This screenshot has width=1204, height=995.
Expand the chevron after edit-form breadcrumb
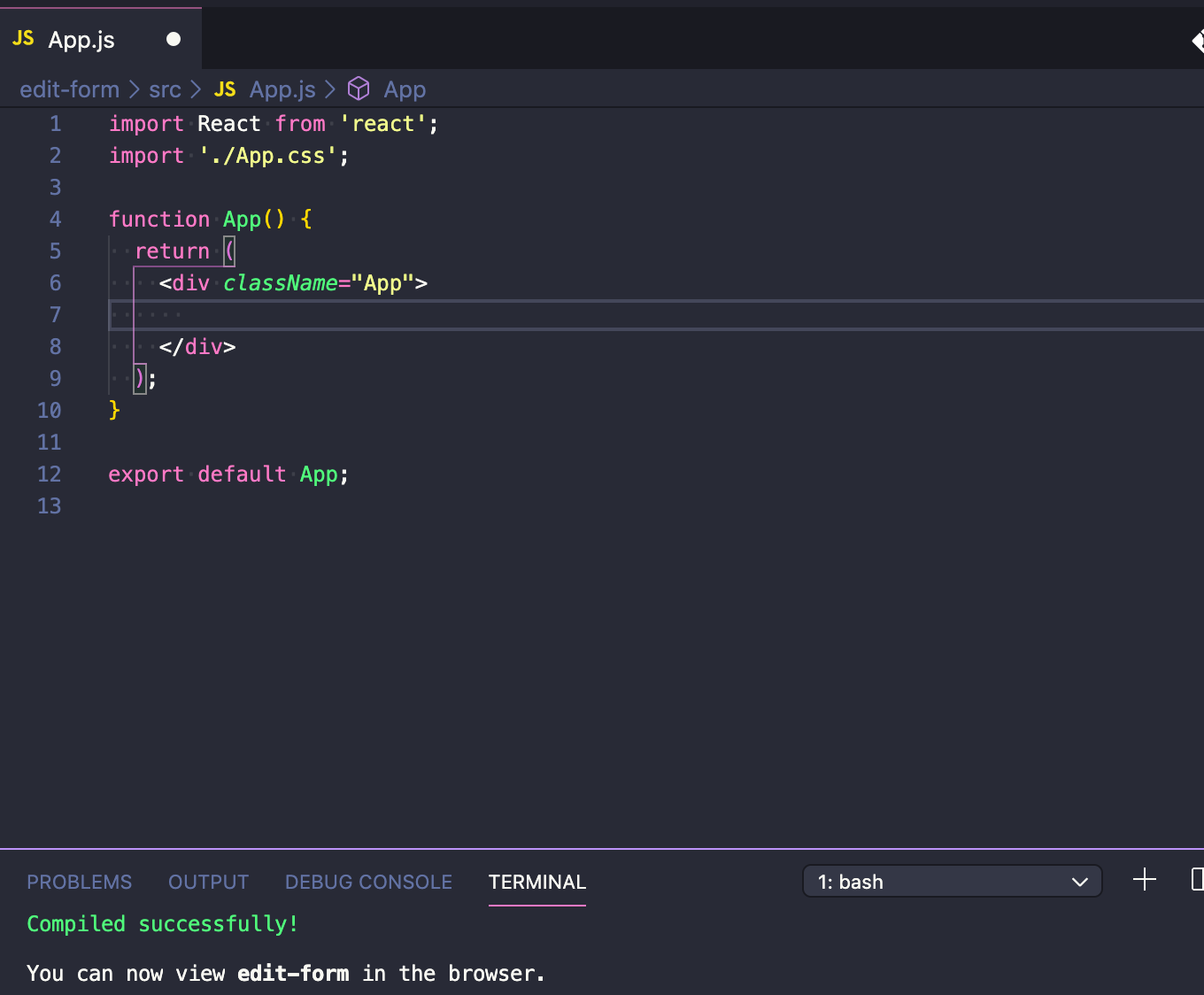tap(135, 89)
